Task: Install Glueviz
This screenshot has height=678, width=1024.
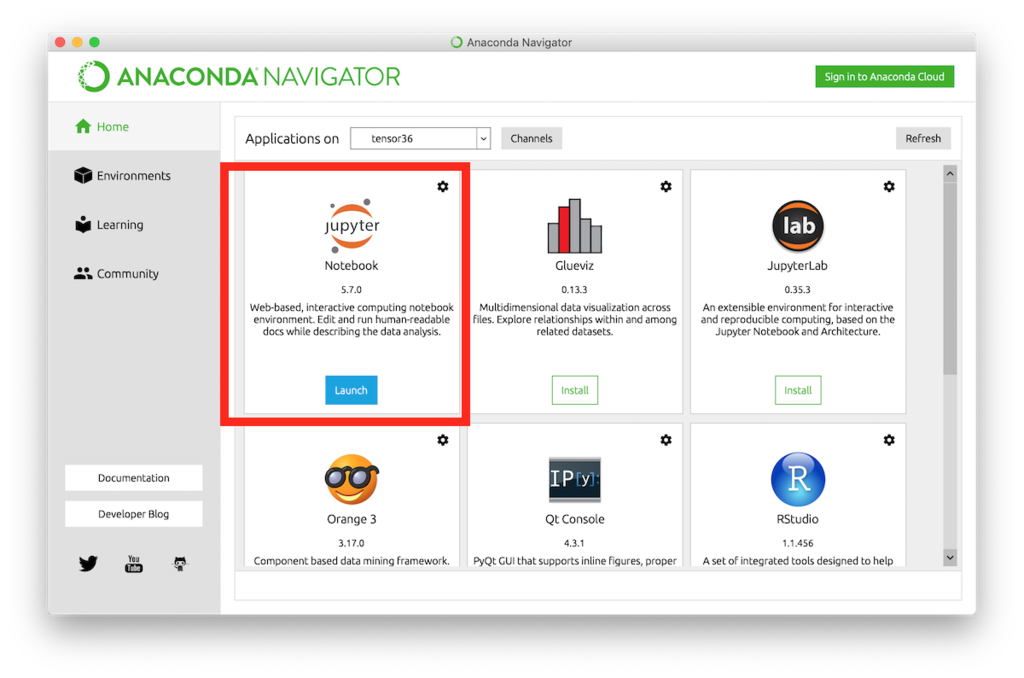Action: click(x=575, y=390)
